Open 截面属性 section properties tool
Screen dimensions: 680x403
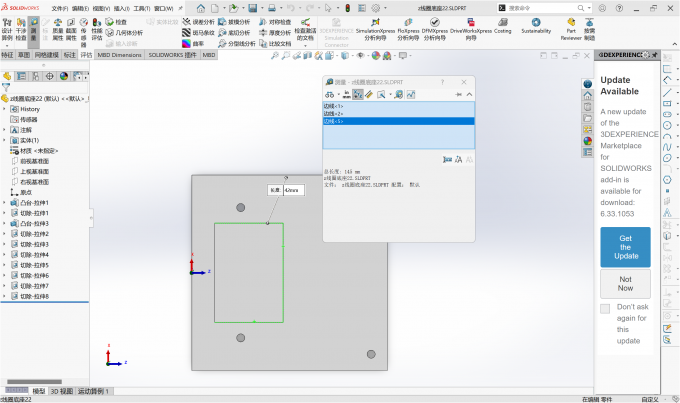71,29
